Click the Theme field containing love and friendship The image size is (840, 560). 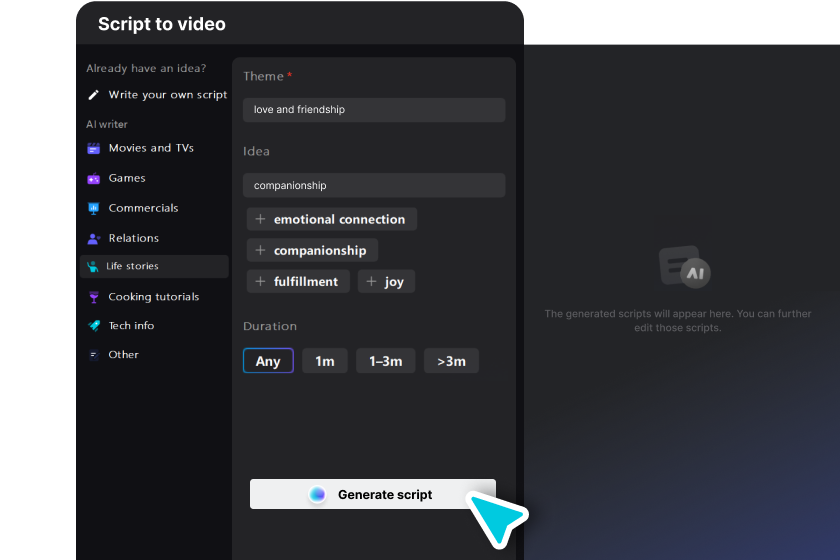374,110
